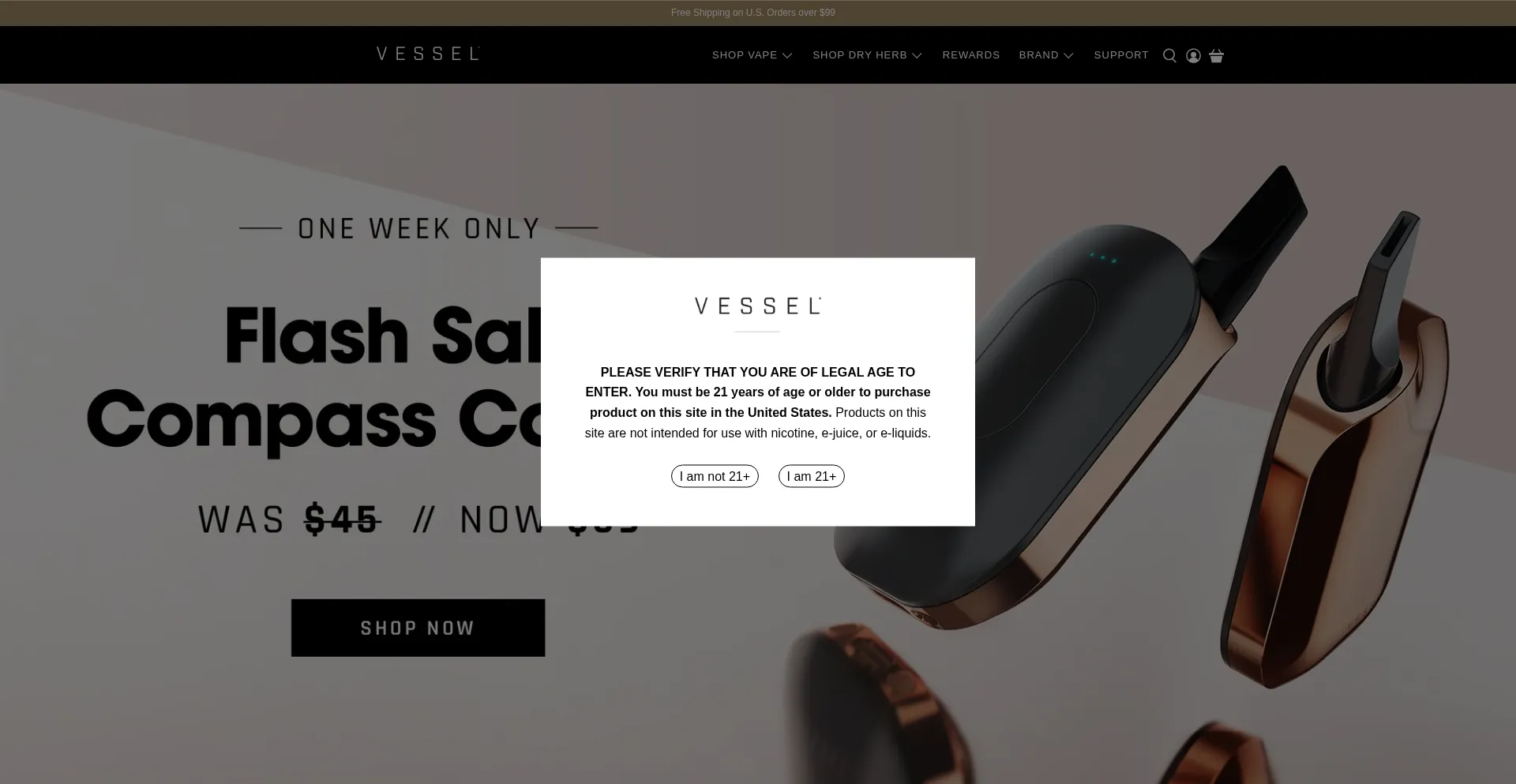Screen dimensions: 1516x784
Task: Click the copper vape device image
Action: 1334,450
